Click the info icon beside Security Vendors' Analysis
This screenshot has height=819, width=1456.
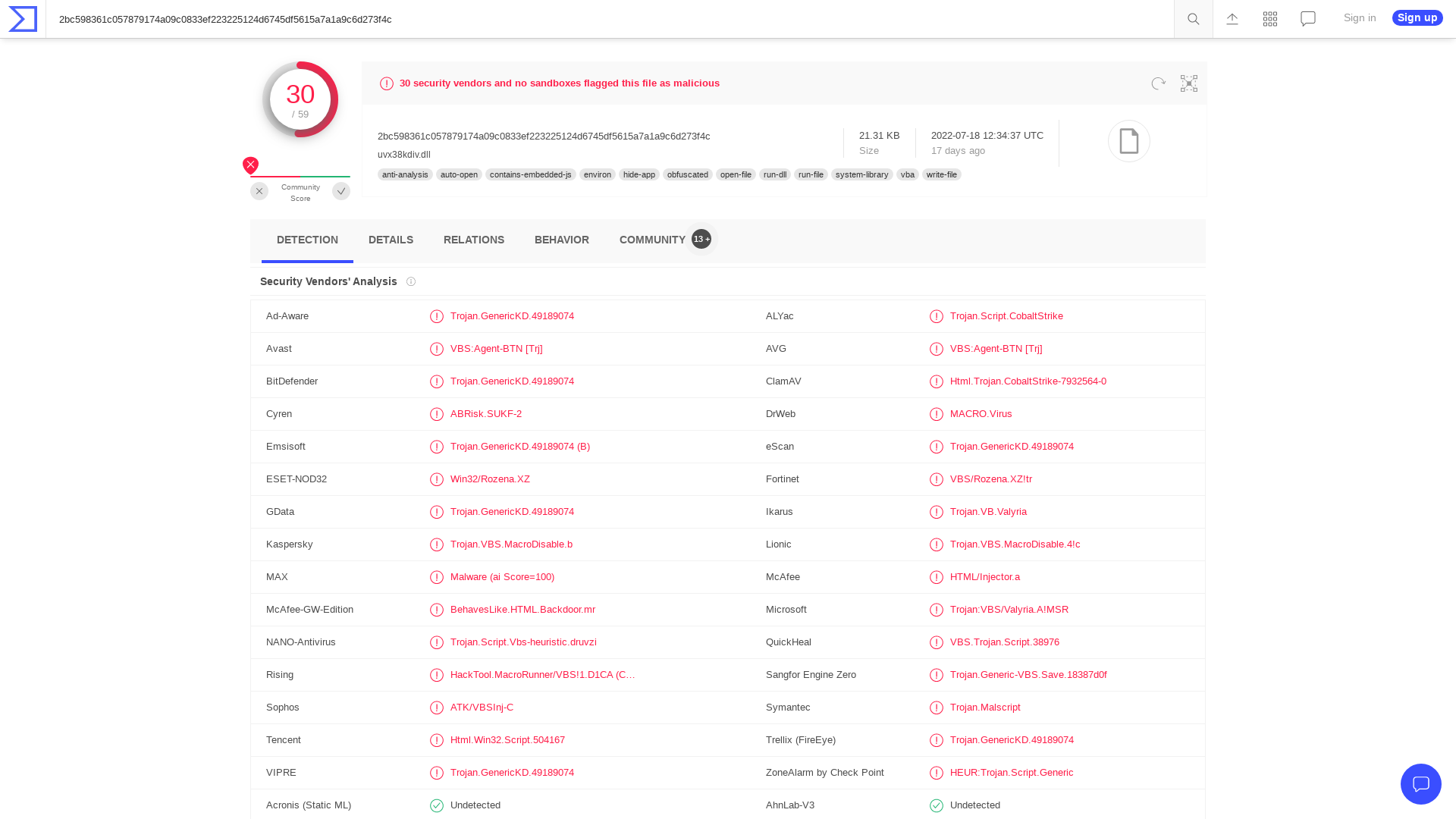coord(411,281)
